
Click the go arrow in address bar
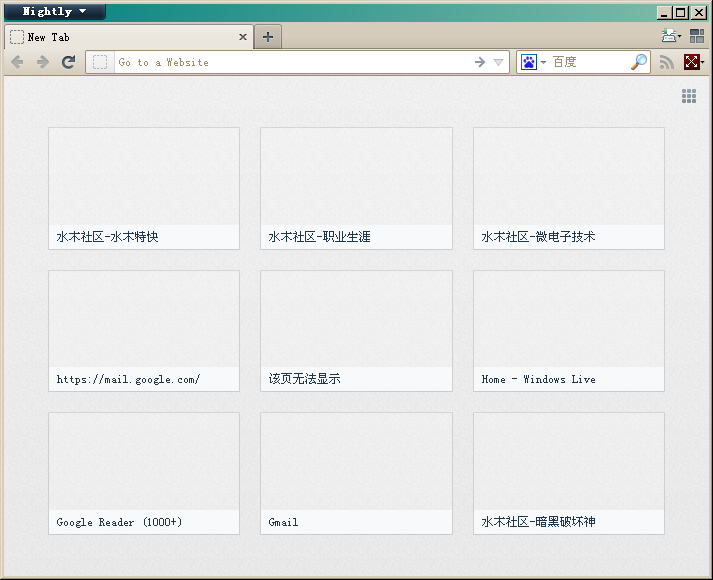pyautogui.click(x=480, y=62)
